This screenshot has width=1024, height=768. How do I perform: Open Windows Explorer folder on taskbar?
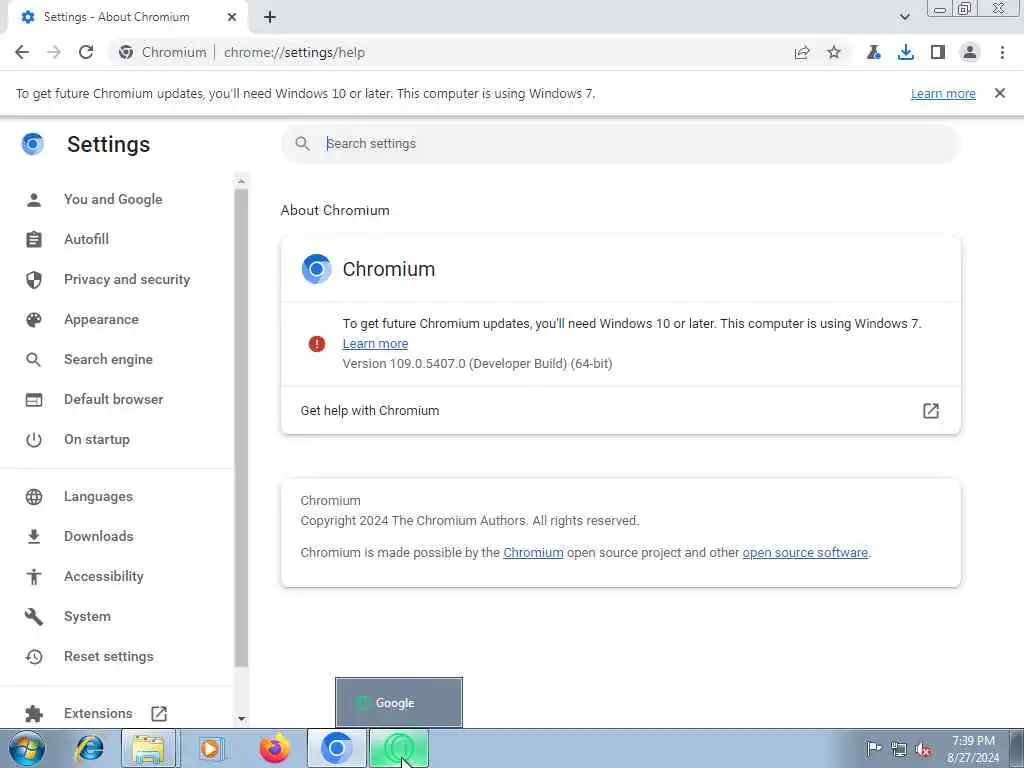click(x=149, y=748)
